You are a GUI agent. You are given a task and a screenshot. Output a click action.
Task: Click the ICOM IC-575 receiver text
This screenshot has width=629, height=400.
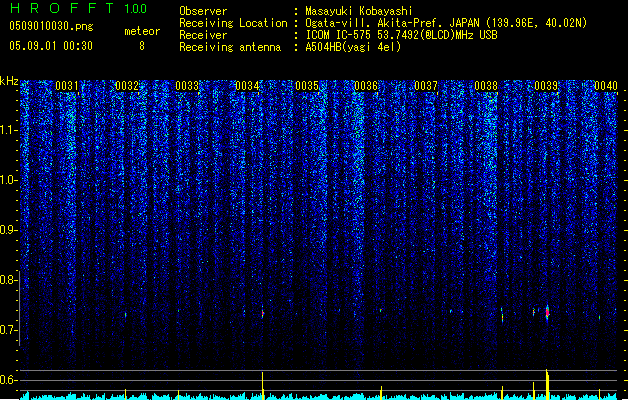[401, 35]
